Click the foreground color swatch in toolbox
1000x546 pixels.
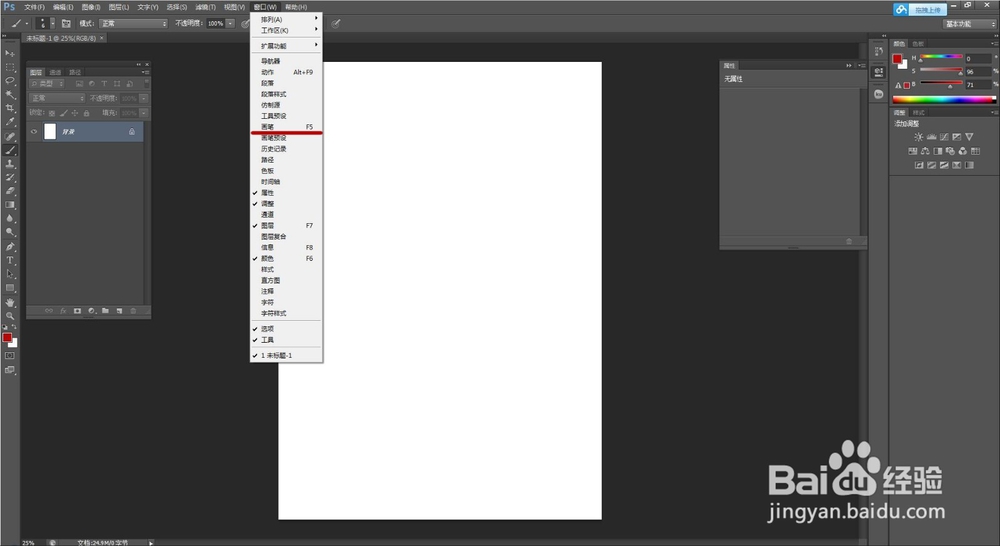point(7,337)
